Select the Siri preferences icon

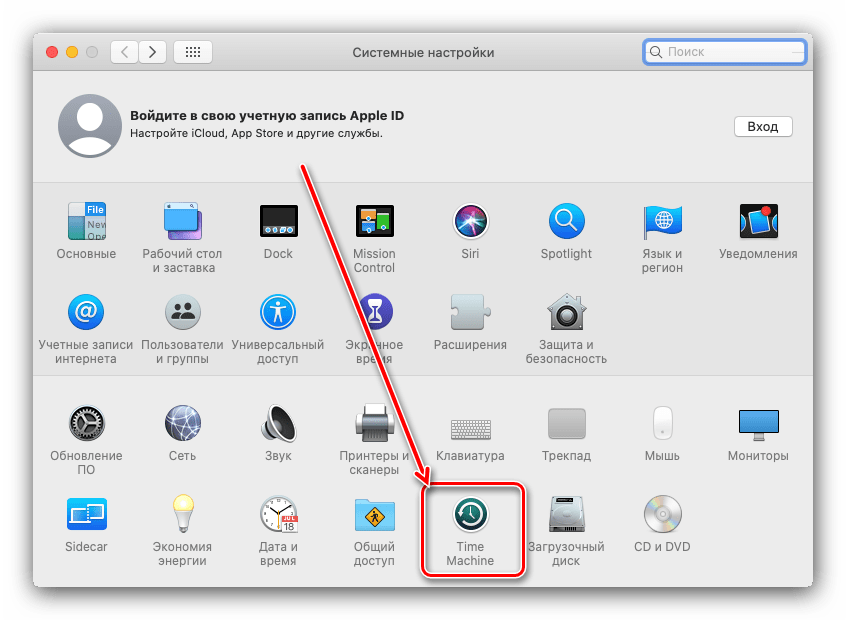click(470, 222)
